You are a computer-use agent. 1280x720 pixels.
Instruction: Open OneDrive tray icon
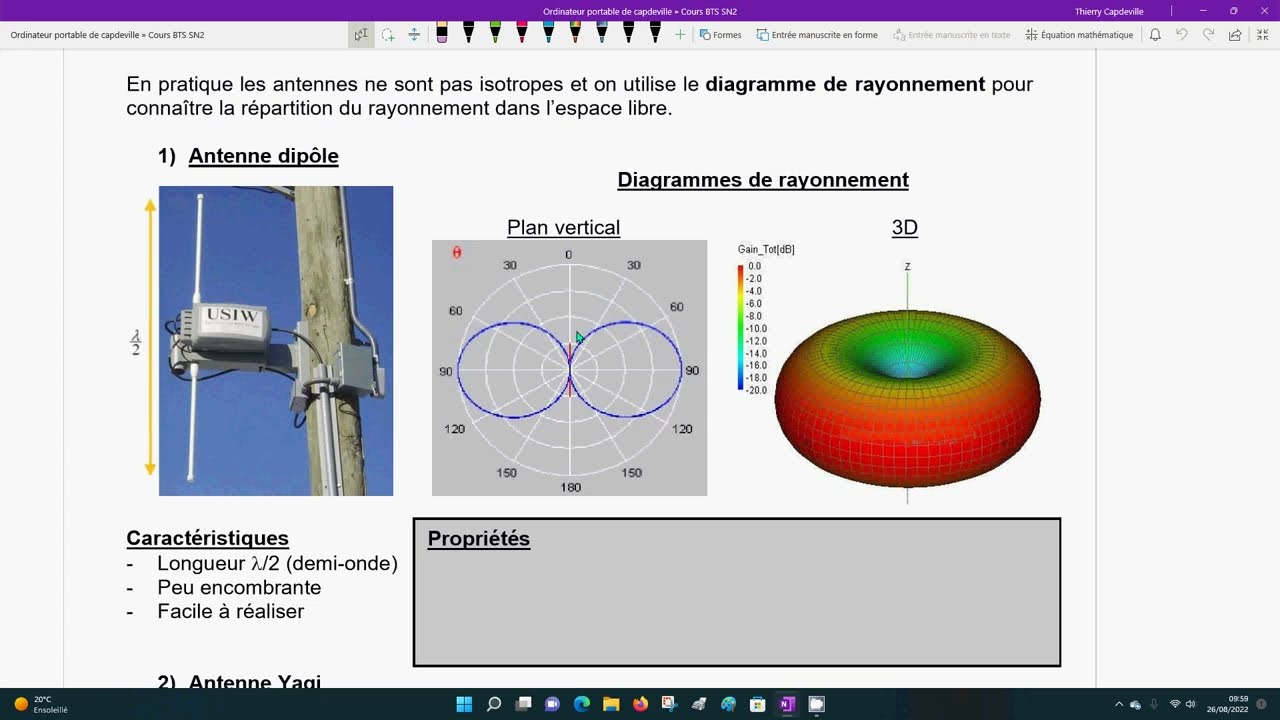pyautogui.click(x=1136, y=704)
